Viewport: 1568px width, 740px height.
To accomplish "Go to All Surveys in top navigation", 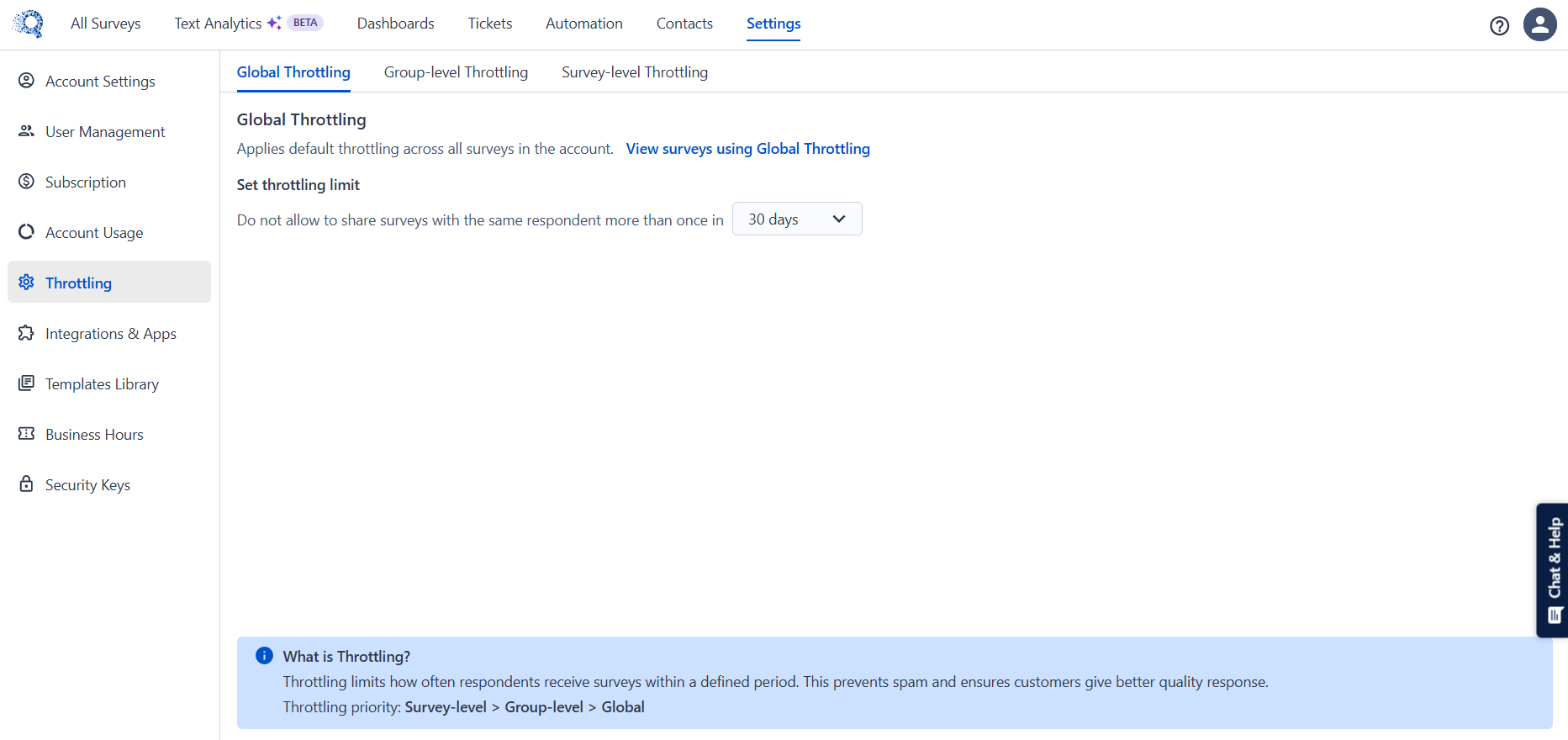I will click(x=106, y=24).
